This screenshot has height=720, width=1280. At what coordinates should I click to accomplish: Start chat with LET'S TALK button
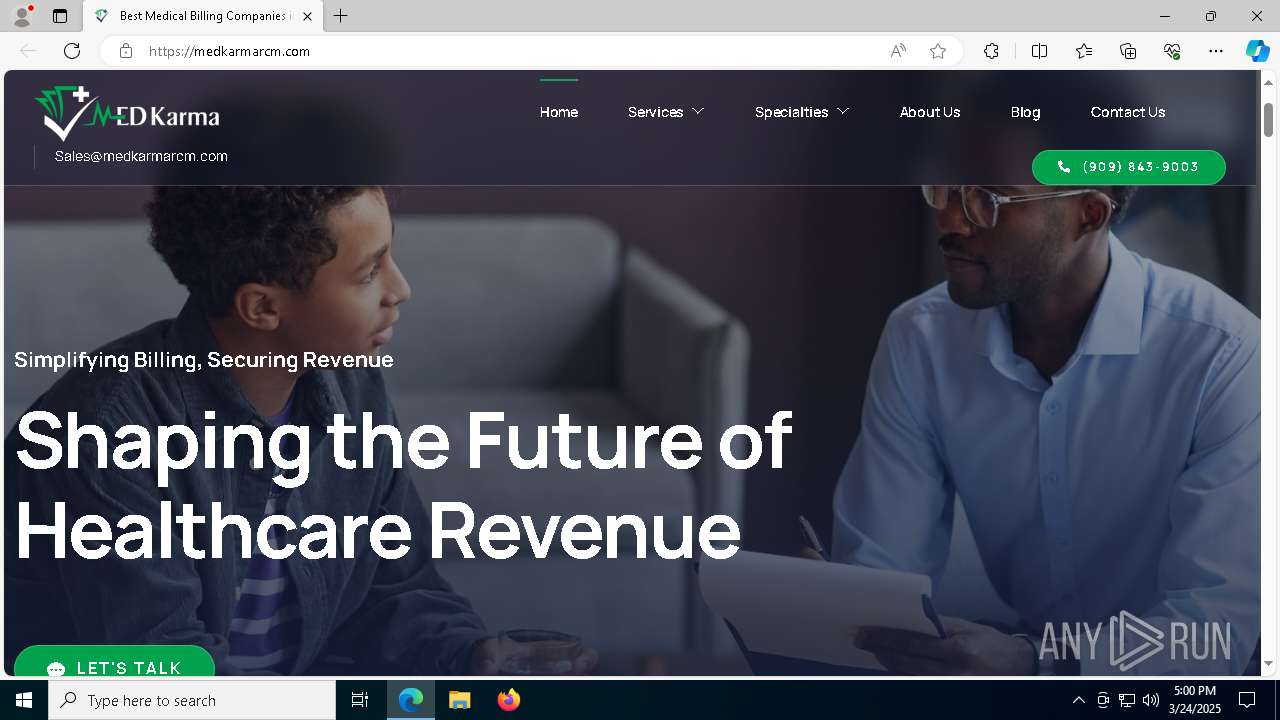pyautogui.click(x=114, y=662)
